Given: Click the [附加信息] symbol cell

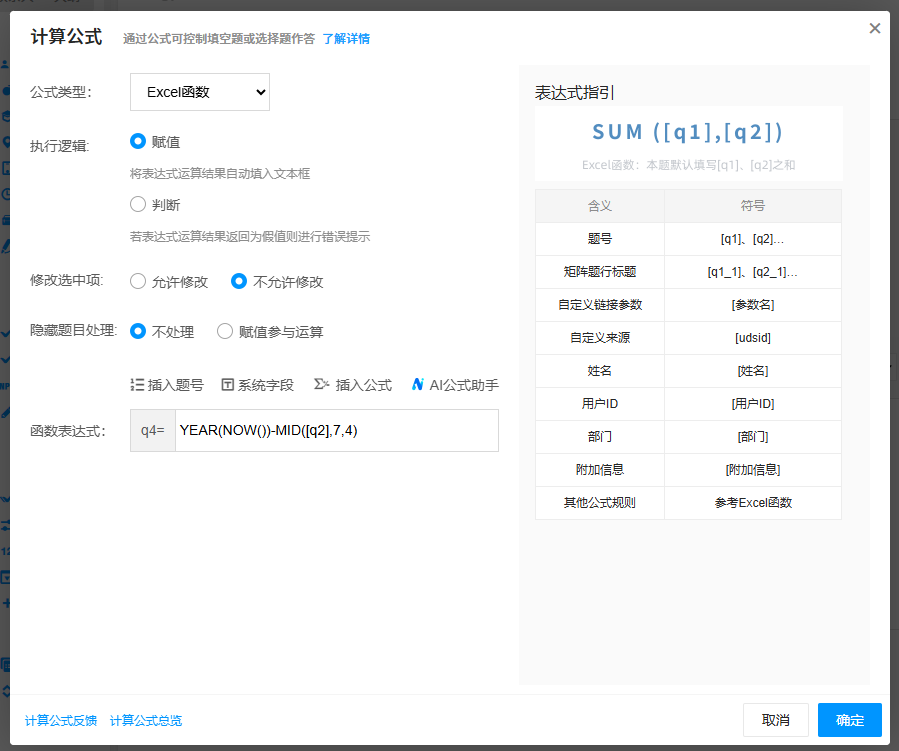Looking at the screenshot, I should tap(753, 470).
